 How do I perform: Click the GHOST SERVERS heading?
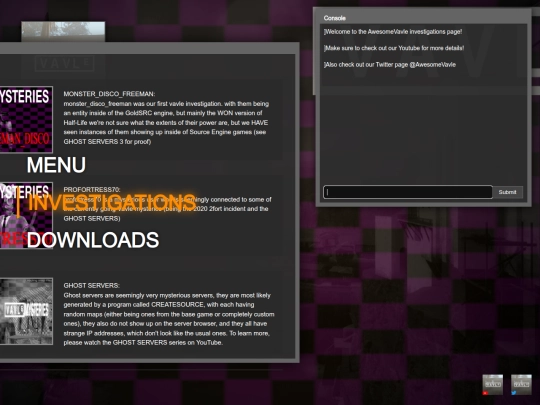tap(92, 285)
